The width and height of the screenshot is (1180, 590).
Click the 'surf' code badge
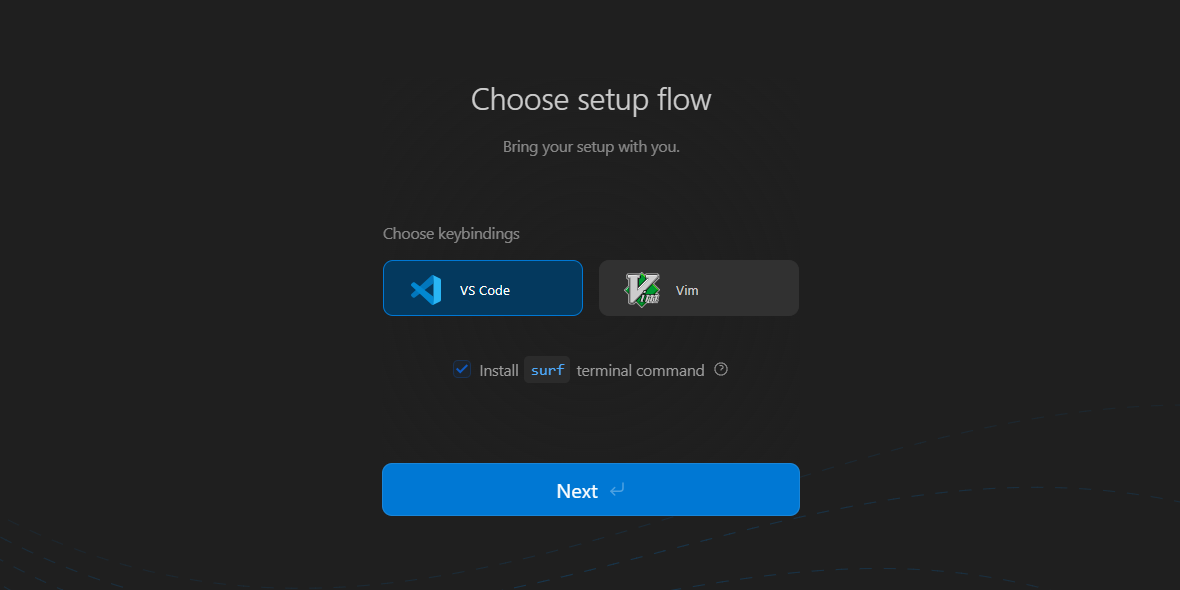coord(547,370)
